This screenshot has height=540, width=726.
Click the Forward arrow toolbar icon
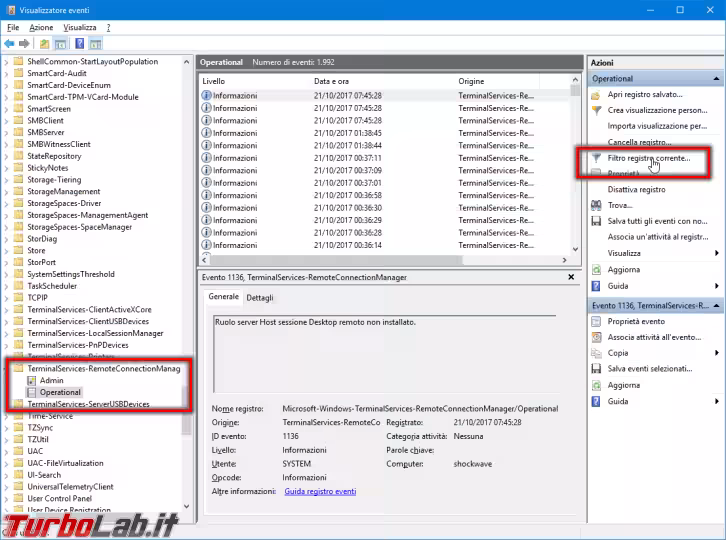tap(24, 44)
